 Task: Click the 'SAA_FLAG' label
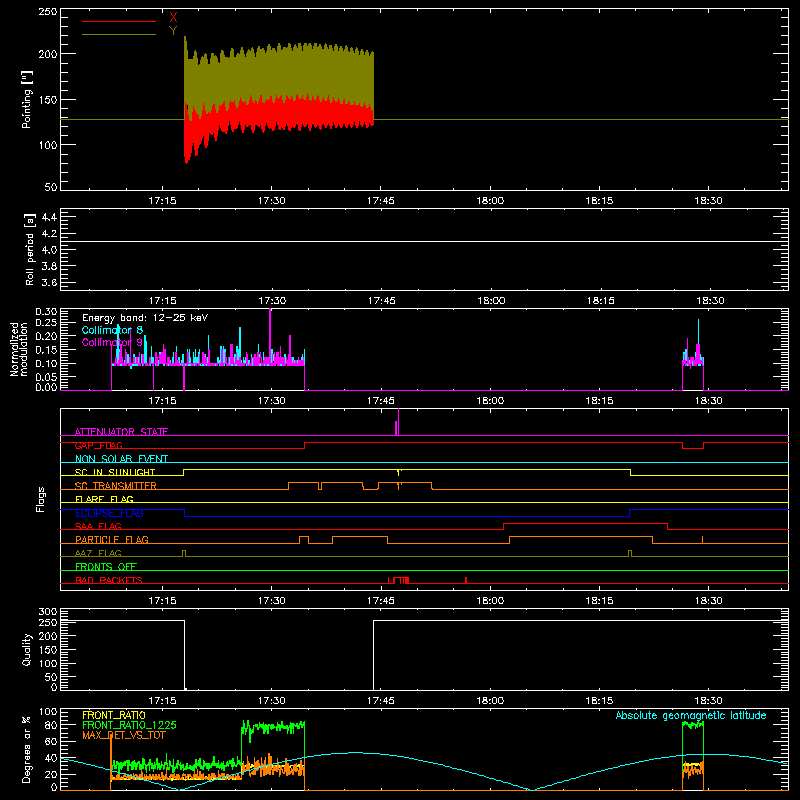(x=98, y=526)
